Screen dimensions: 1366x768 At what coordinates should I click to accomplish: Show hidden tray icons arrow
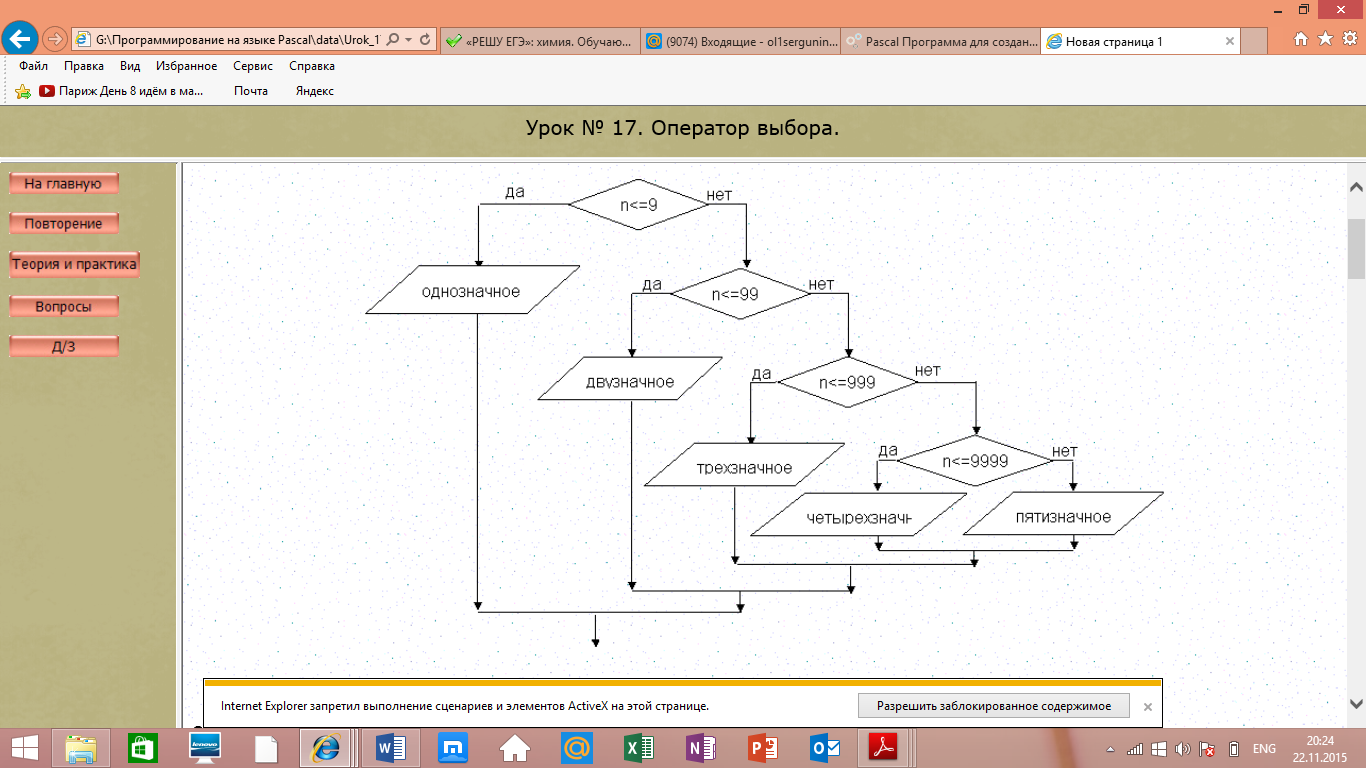click(1110, 749)
